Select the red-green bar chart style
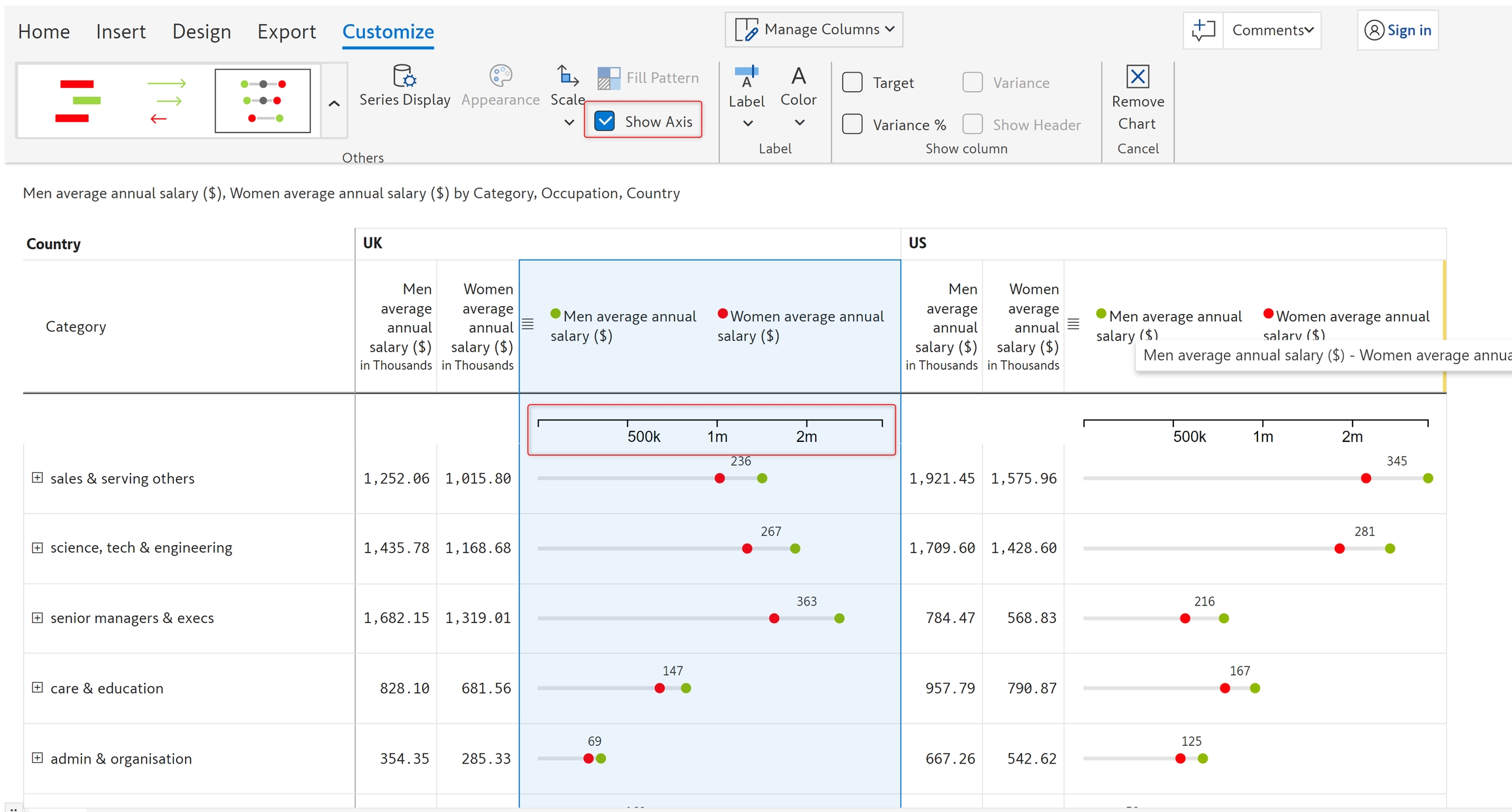Viewport: 1512px width, 812px height. [x=77, y=101]
